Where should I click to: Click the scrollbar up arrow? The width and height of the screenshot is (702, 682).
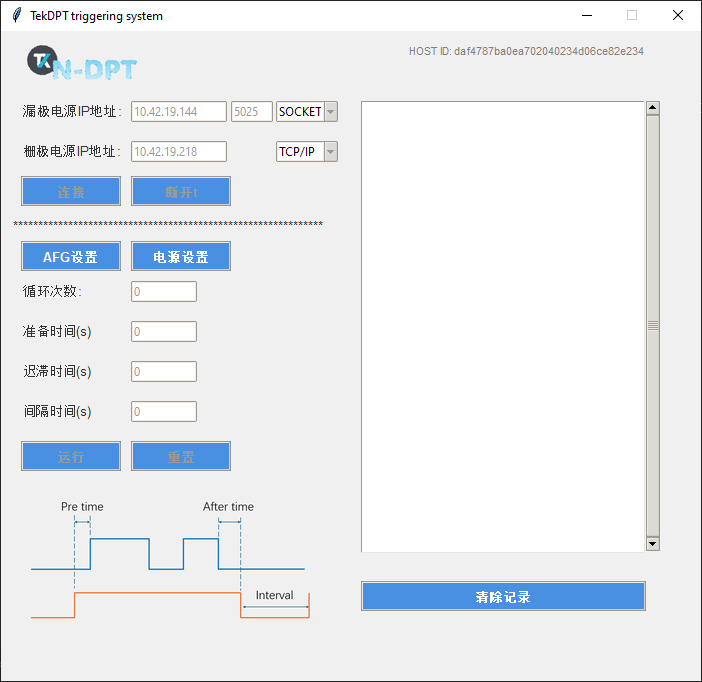(x=653, y=108)
